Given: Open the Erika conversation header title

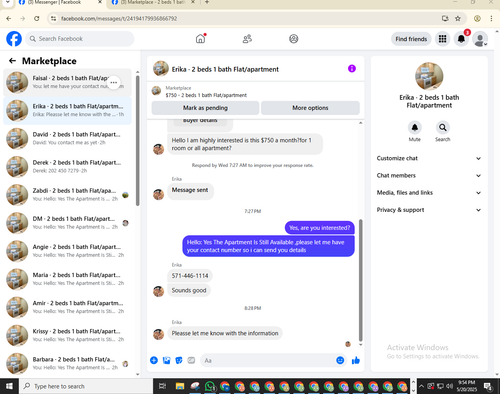Looking at the screenshot, I should click(225, 69).
